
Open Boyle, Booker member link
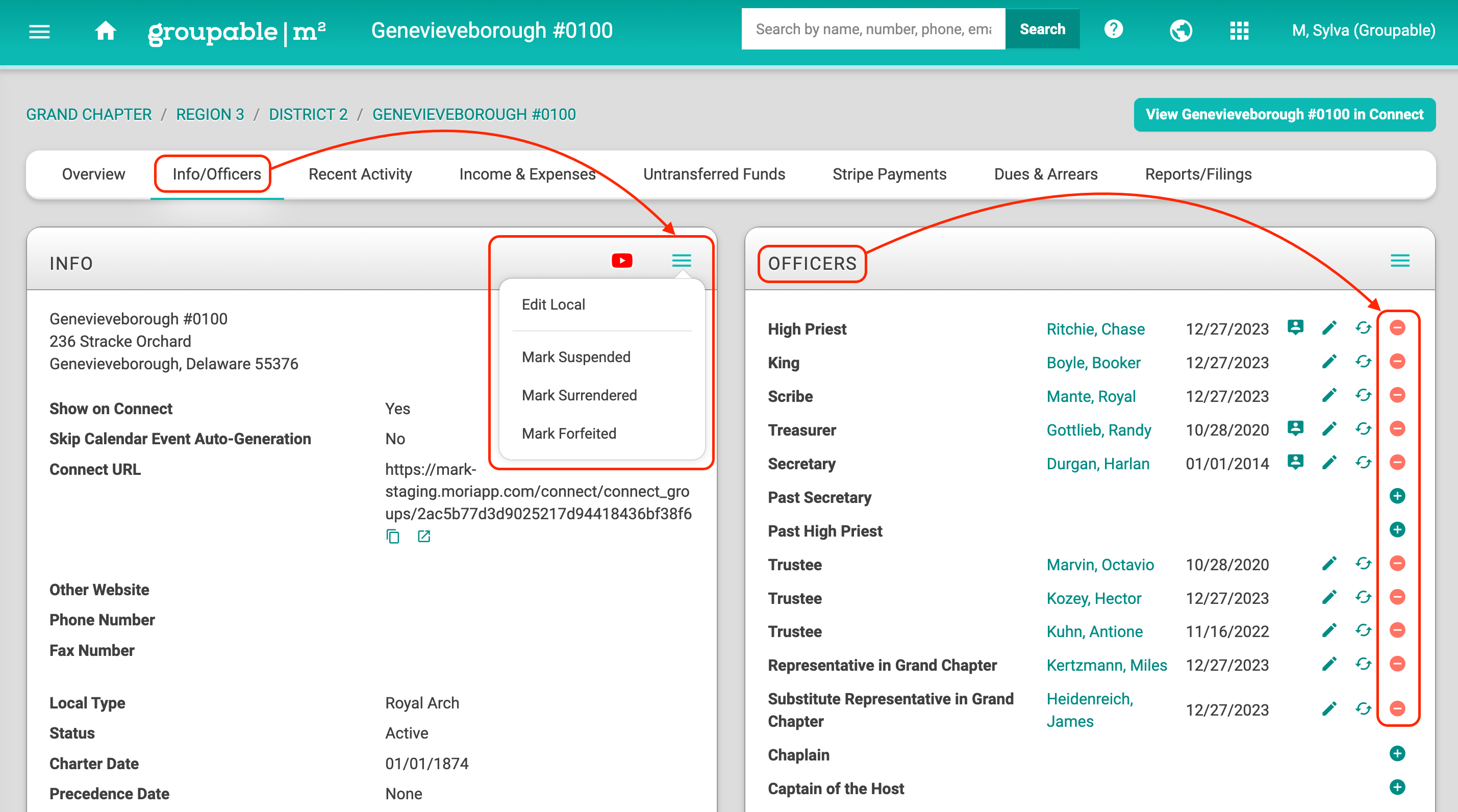(1093, 363)
